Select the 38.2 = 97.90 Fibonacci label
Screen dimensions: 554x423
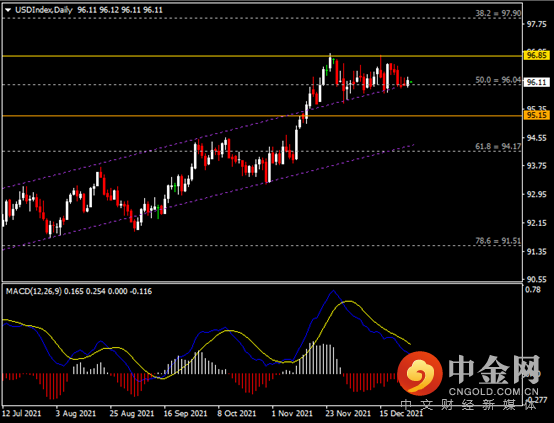click(498, 13)
